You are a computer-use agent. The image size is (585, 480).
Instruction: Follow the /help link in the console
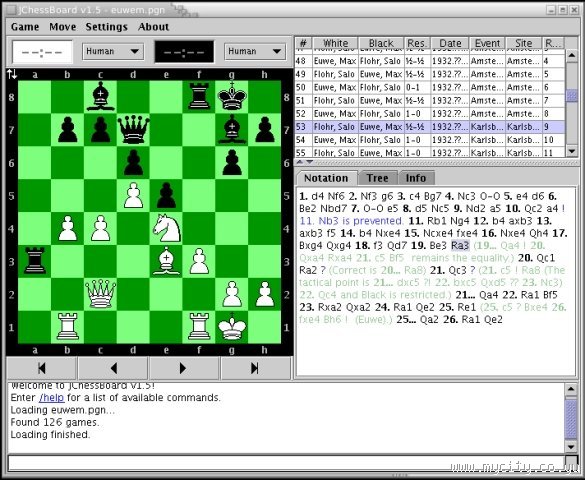click(x=51, y=398)
